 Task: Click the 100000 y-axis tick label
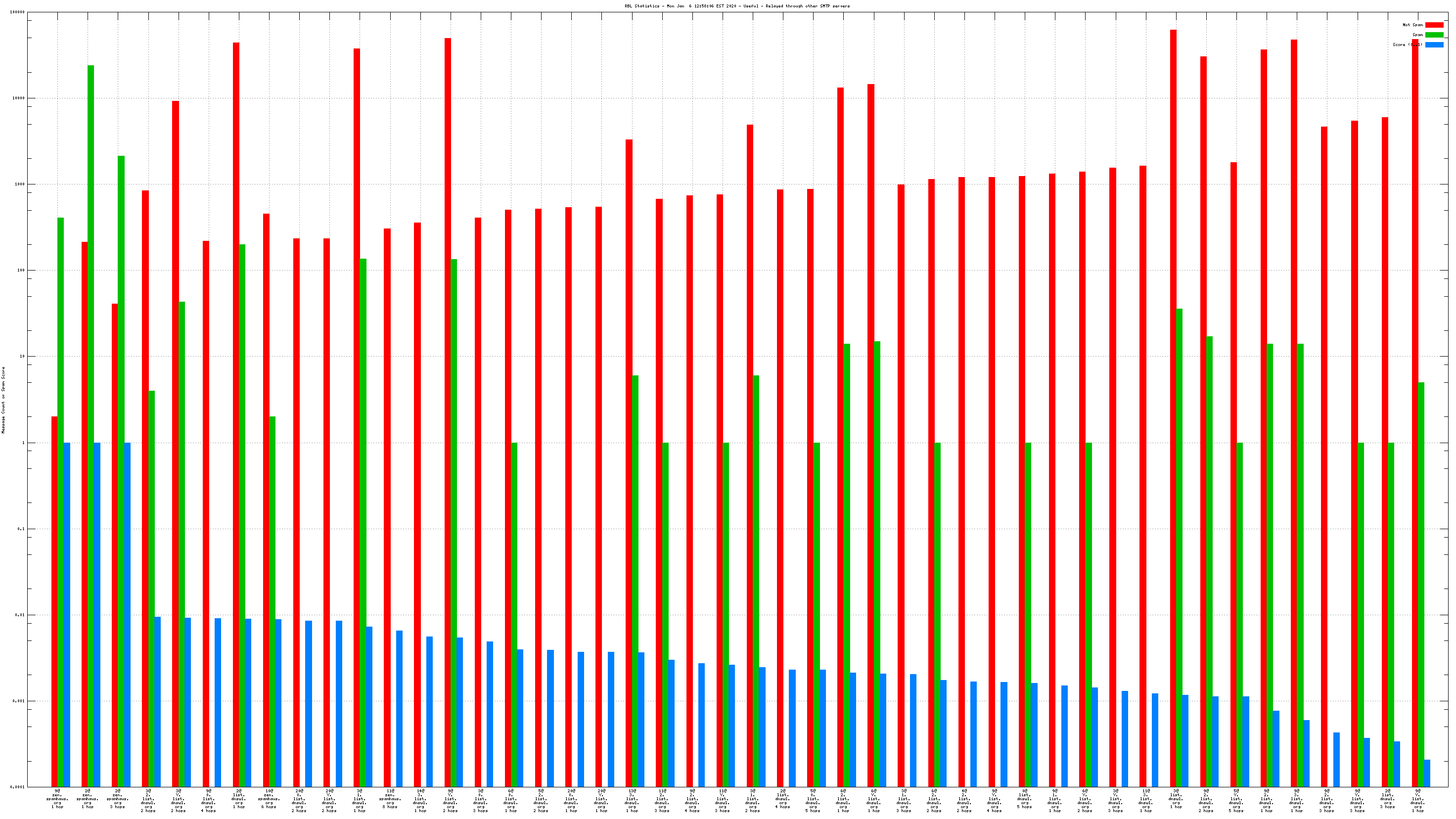(x=17, y=12)
